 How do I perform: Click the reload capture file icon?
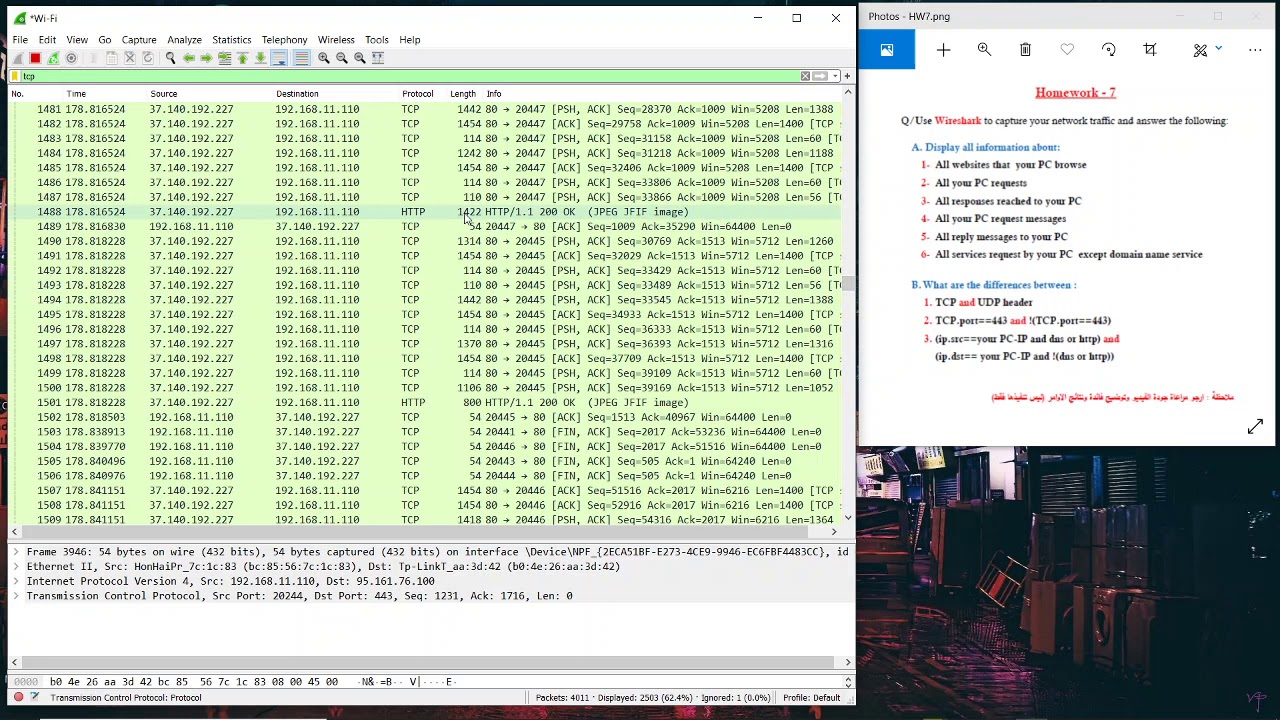(x=147, y=58)
